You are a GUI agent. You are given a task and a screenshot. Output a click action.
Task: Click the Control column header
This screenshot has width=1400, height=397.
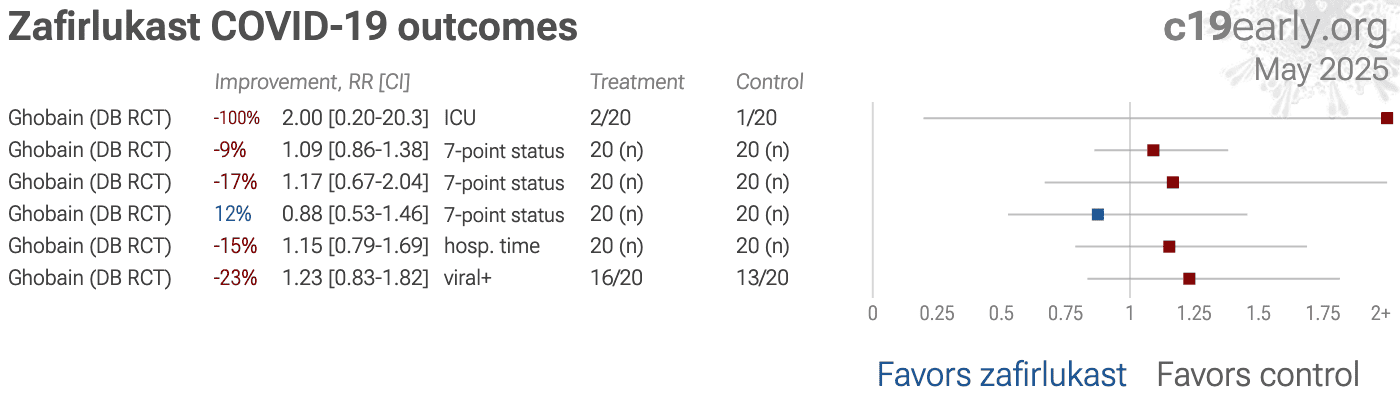pos(770,82)
